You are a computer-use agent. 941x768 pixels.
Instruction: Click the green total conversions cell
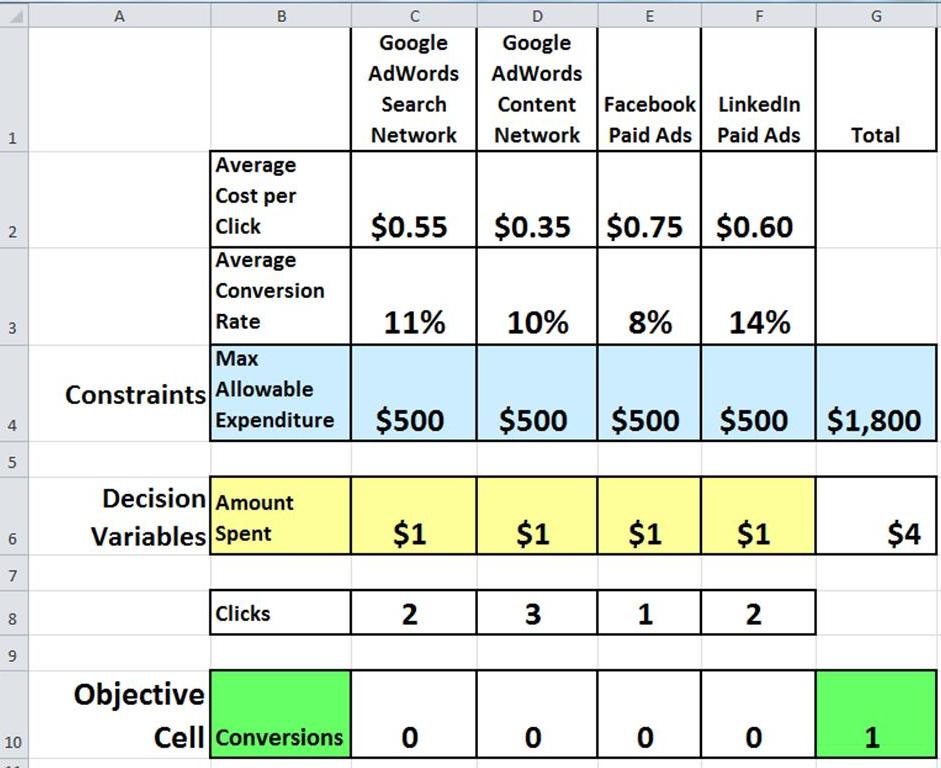pos(876,715)
